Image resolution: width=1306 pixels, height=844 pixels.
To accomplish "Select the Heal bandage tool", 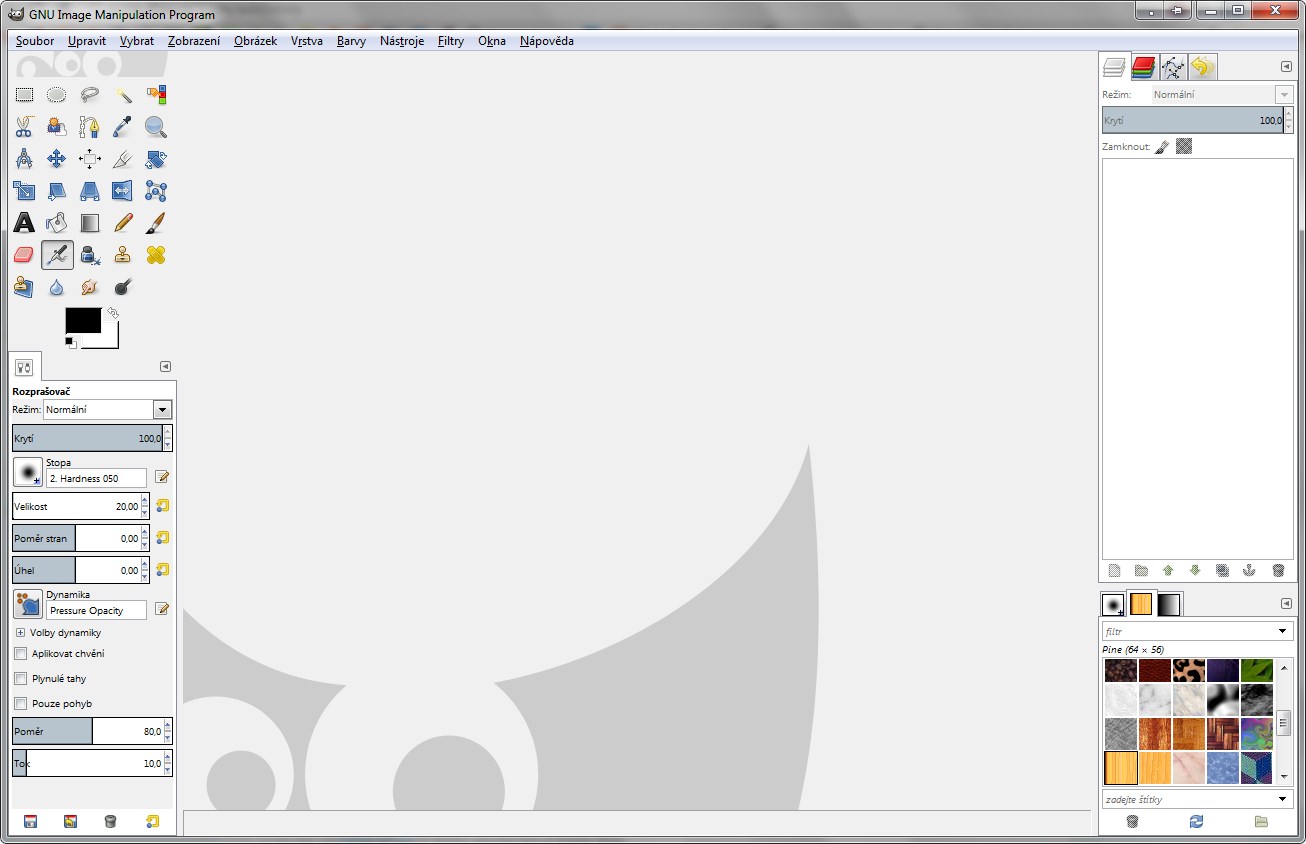I will click(156, 255).
